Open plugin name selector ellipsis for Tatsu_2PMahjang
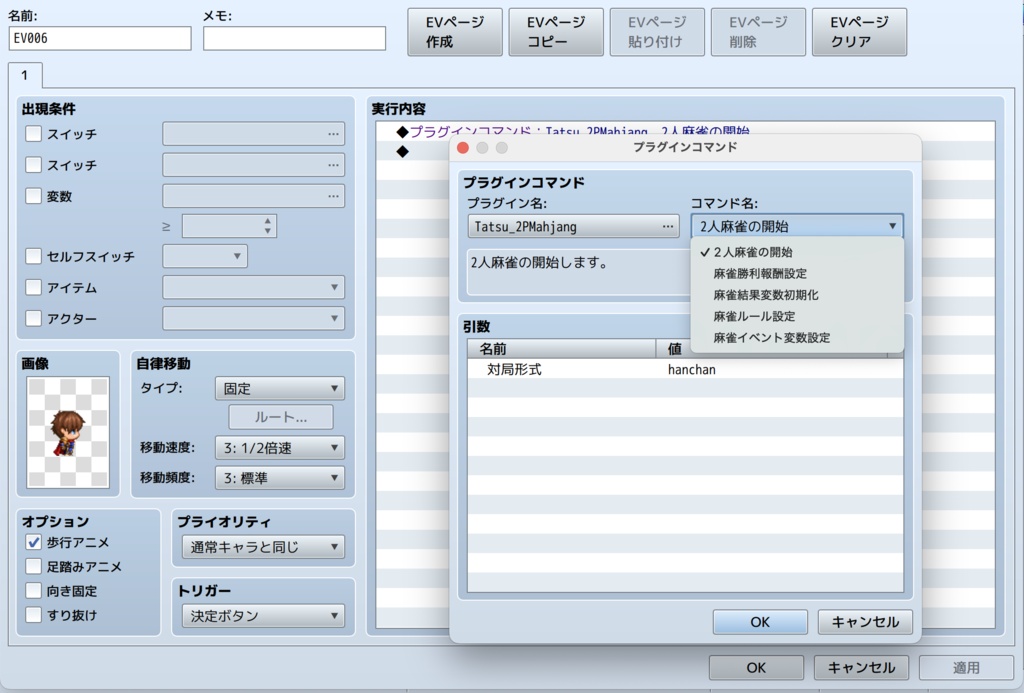1024x693 pixels. pyautogui.click(x=667, y=227)
